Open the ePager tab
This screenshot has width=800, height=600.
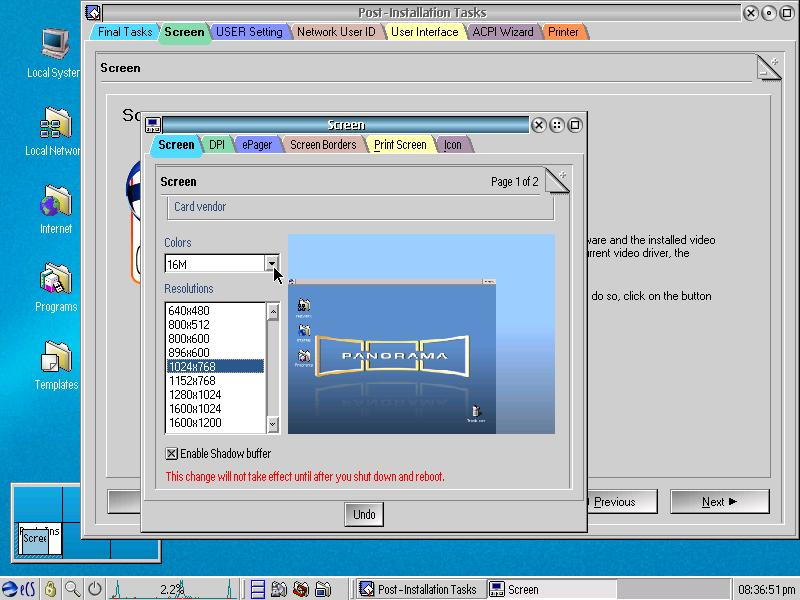click(x=257, y=144)
